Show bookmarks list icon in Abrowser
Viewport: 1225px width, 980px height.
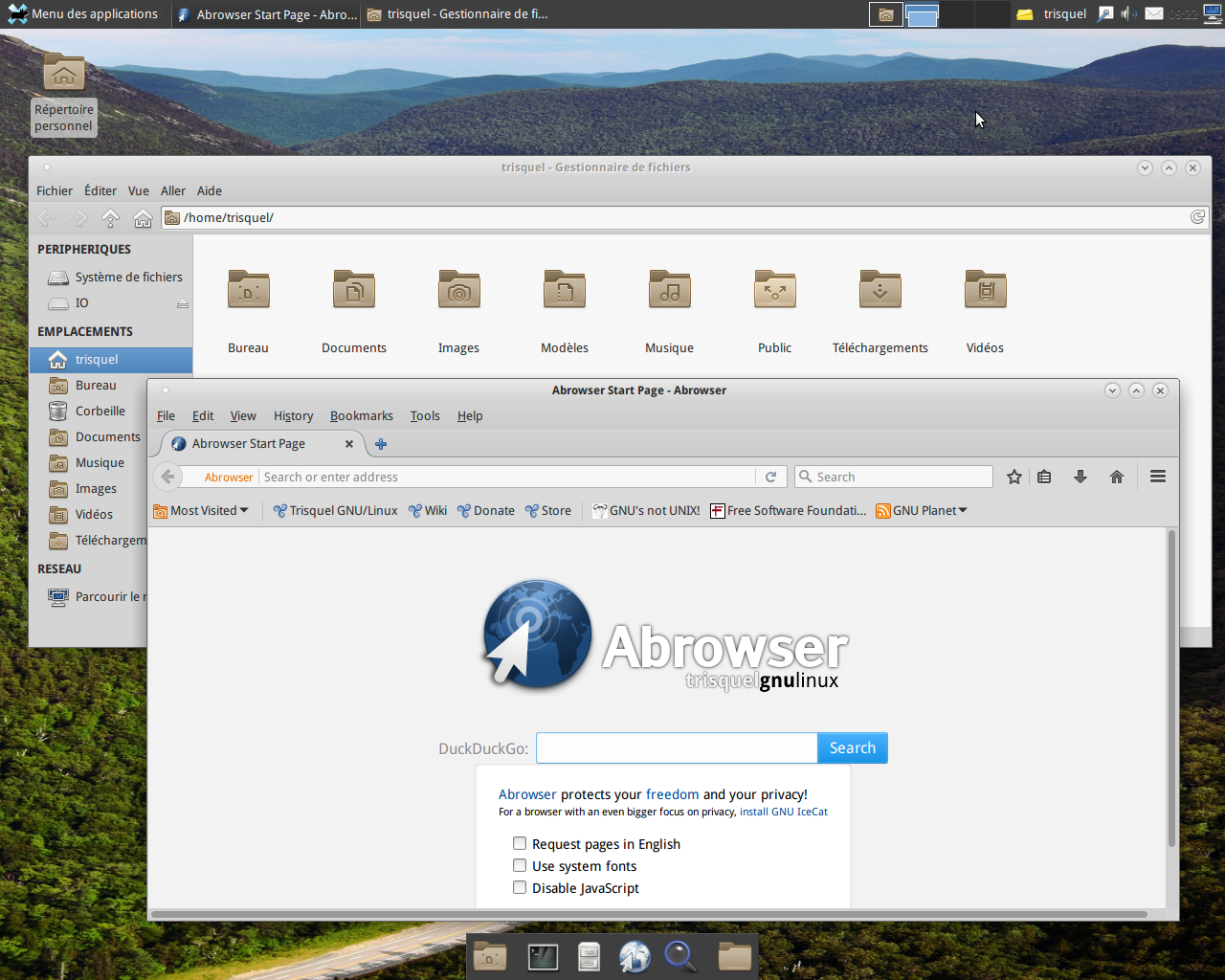tap(1044, 477)
